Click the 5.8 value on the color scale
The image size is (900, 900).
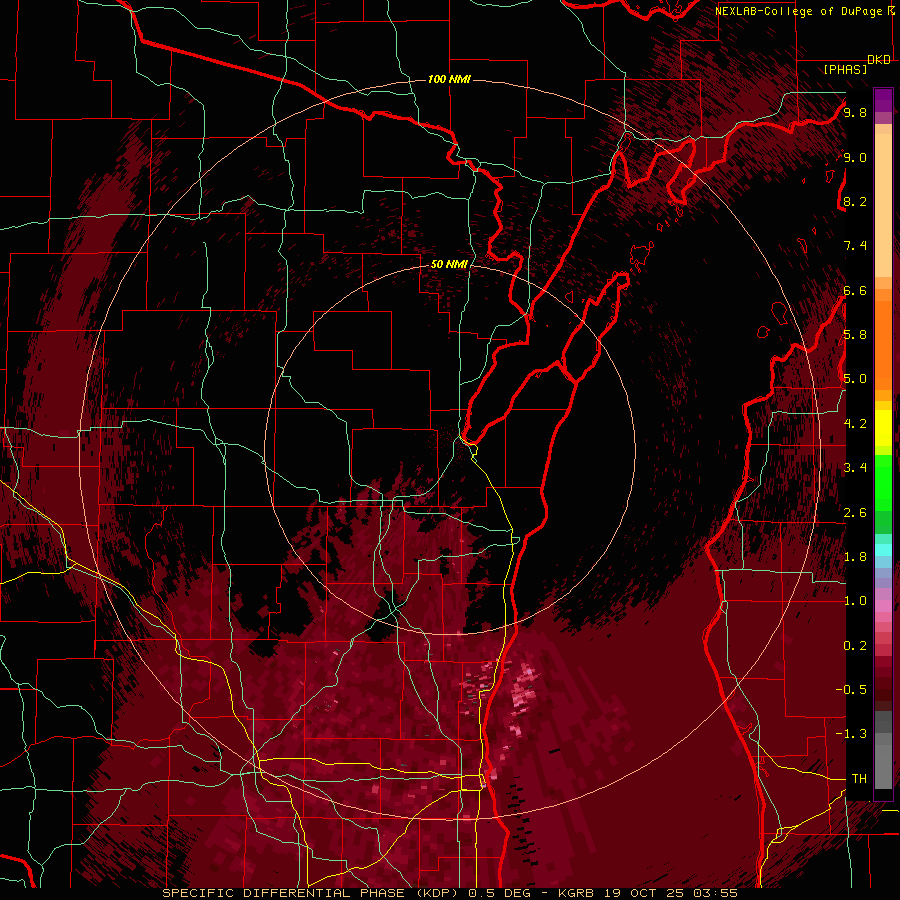[x=855, y=334]
